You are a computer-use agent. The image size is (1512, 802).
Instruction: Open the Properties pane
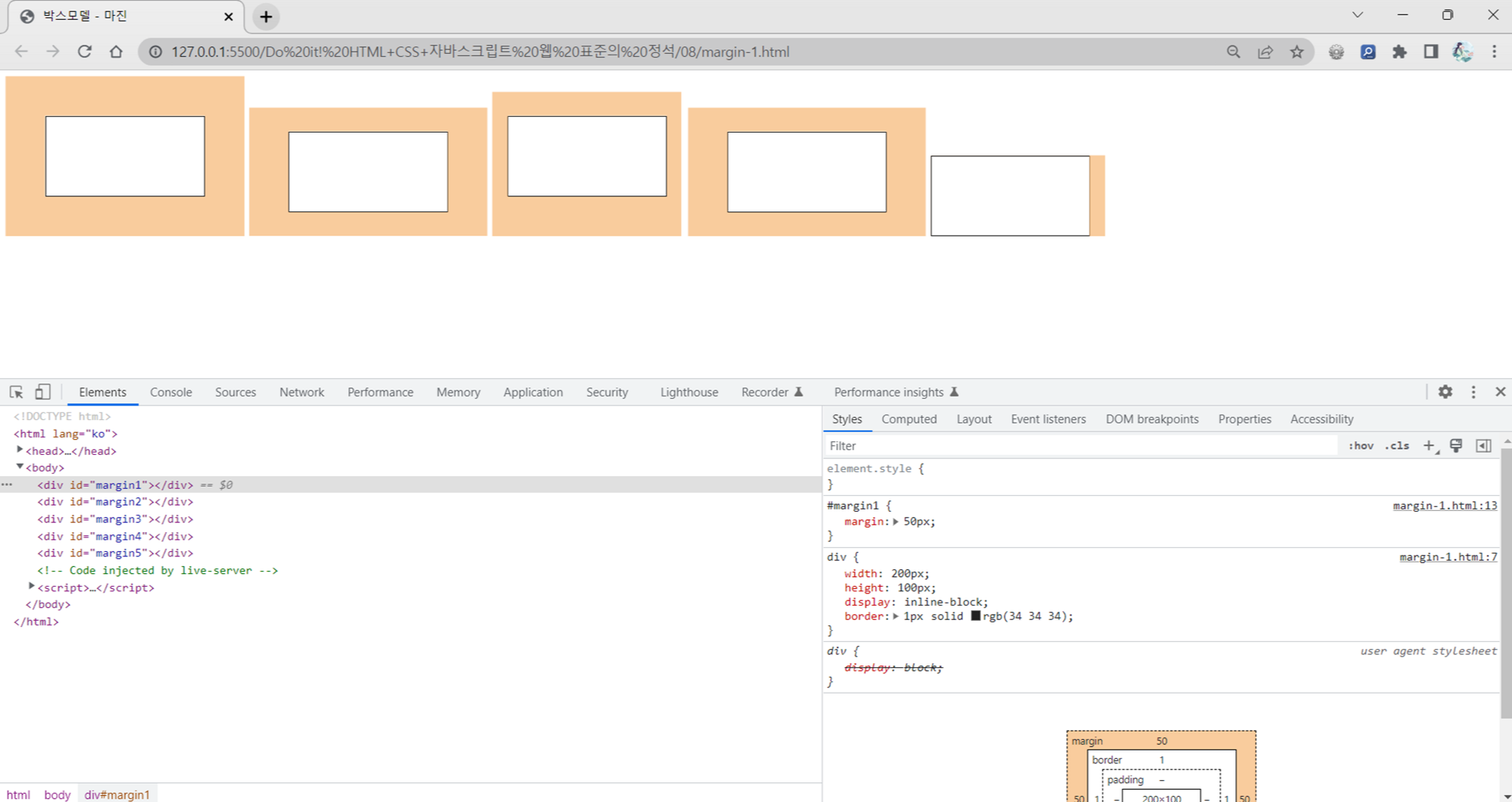click(x=1244, y=419)
